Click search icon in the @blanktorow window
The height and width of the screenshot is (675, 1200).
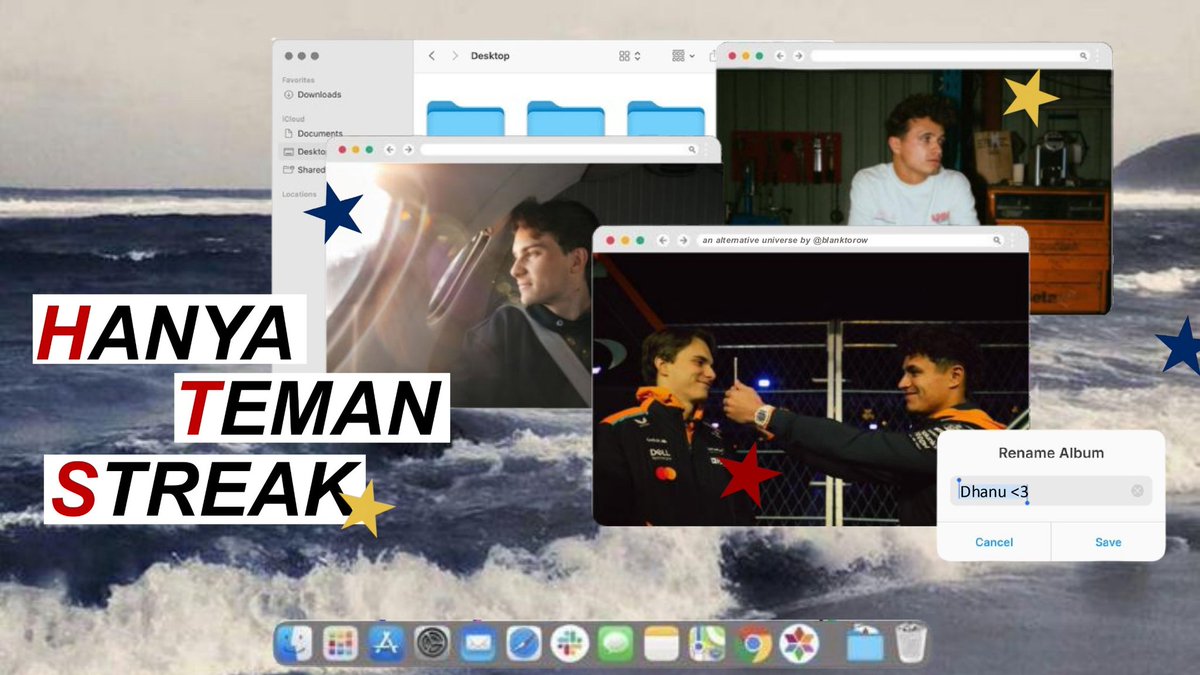997,240
